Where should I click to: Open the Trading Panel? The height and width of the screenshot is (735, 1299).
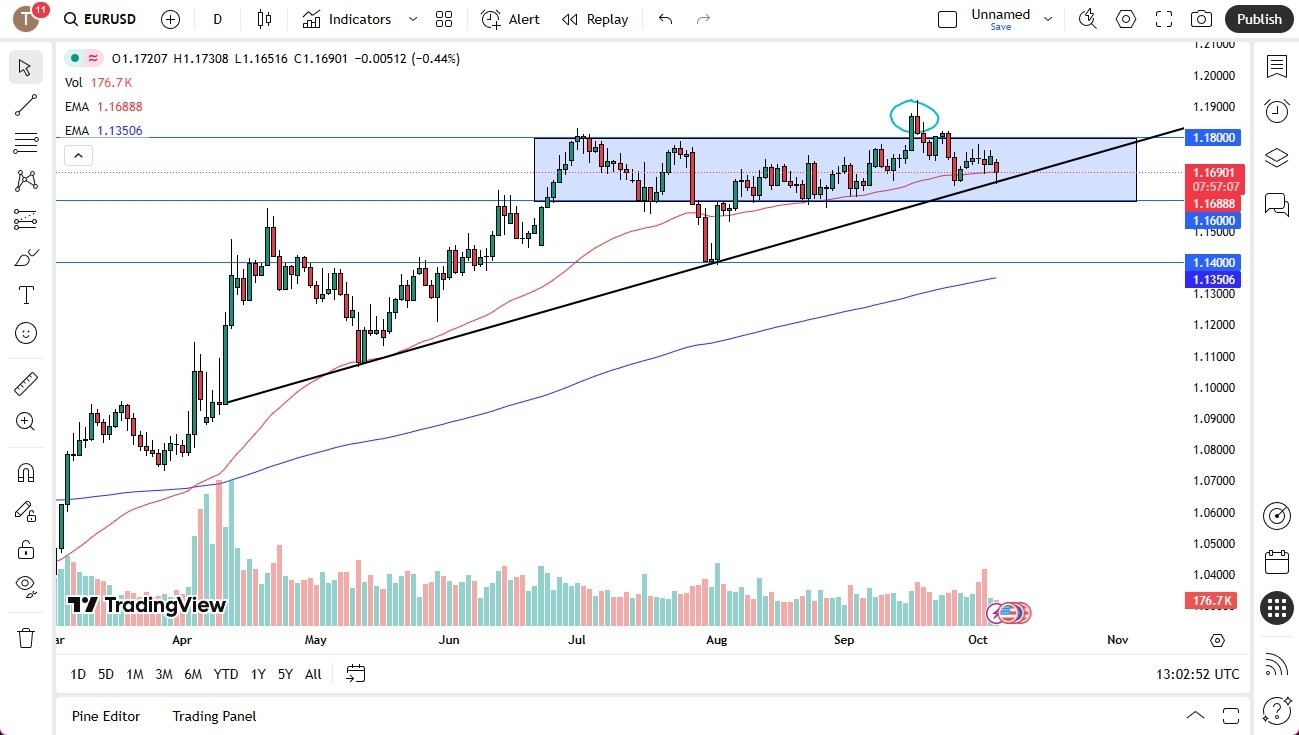(x=213, y=716)
